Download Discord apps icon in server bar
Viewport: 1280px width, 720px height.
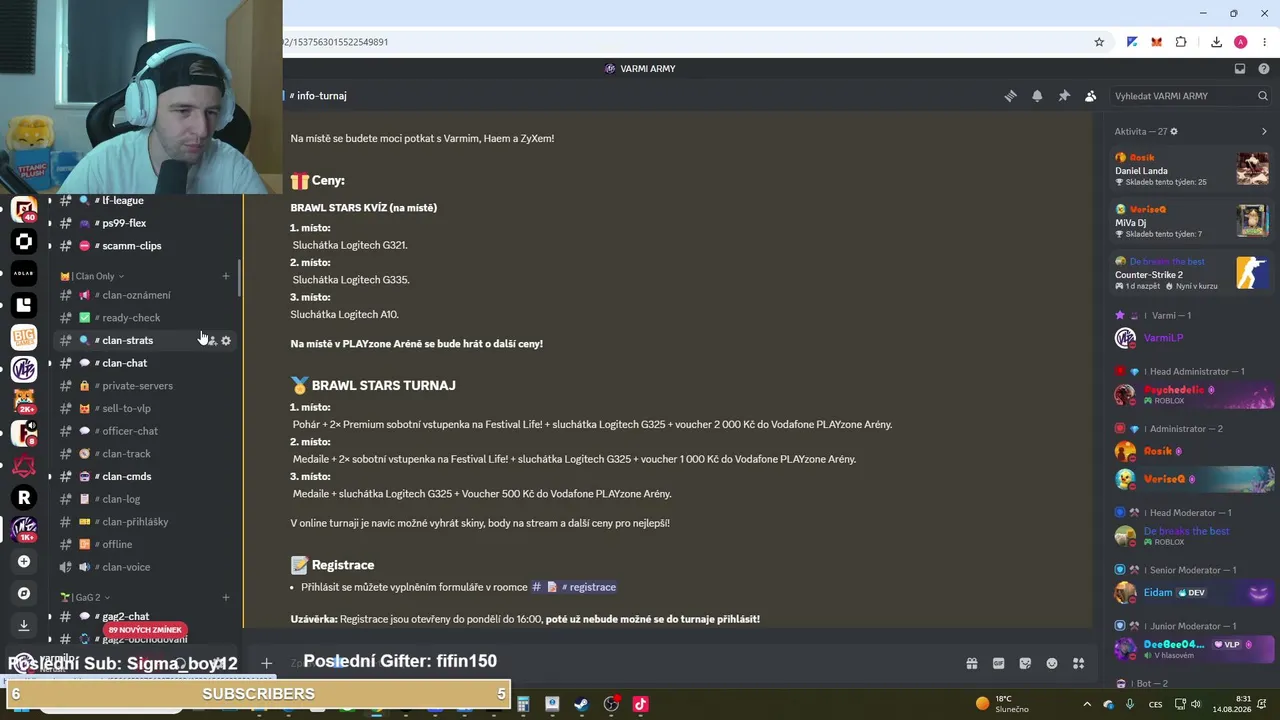click(x=24, y=625)
